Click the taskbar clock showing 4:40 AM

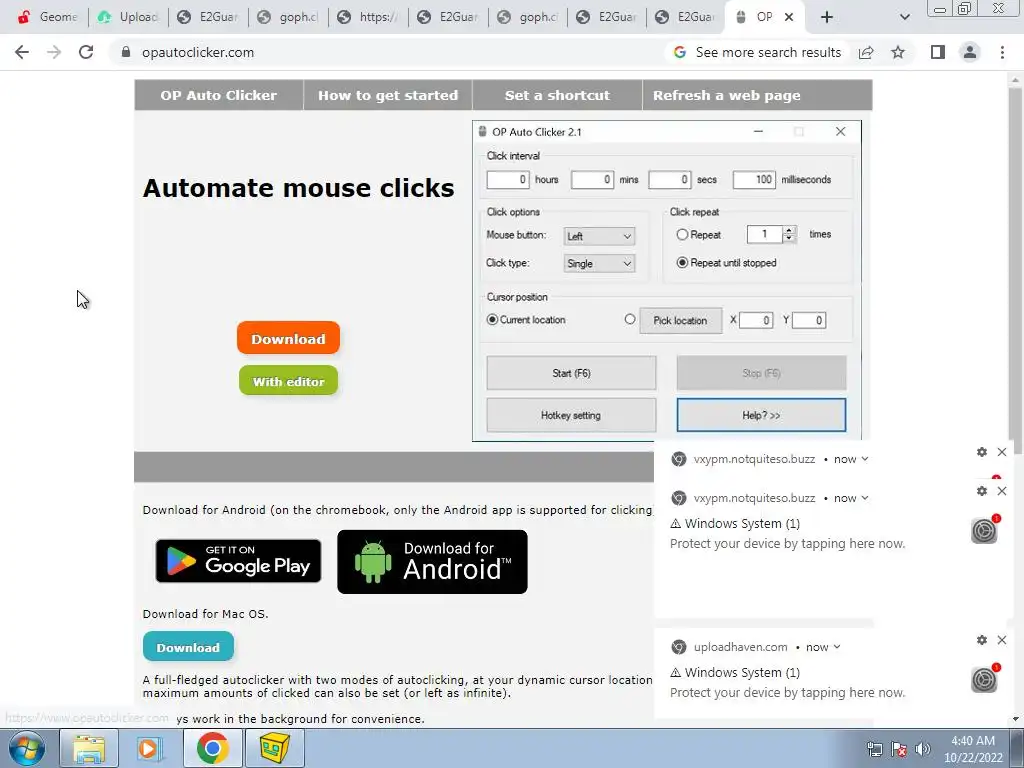tap(973, 749)
